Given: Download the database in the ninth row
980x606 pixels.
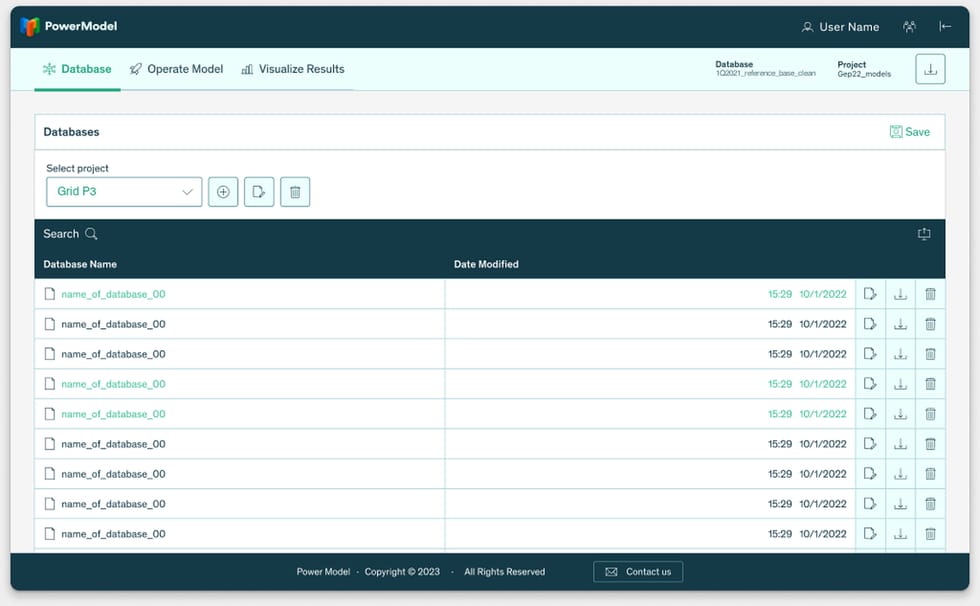Looking at the screenshot, I should 900,534.
